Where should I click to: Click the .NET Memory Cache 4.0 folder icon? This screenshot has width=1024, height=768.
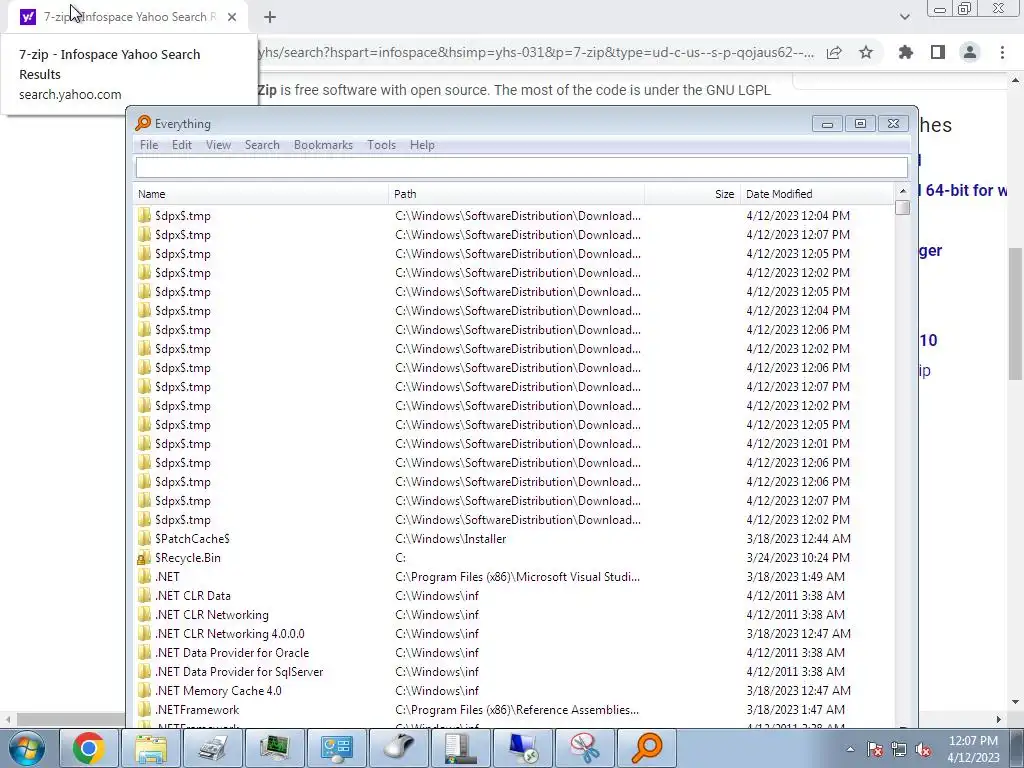click(x=144, y=690)
